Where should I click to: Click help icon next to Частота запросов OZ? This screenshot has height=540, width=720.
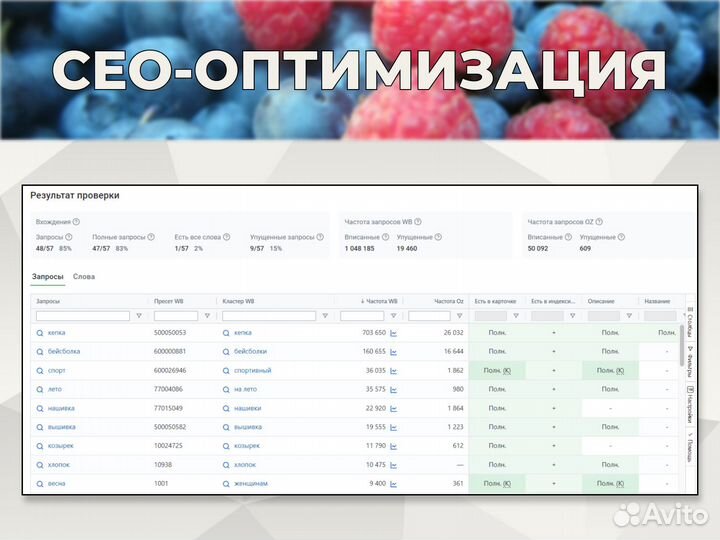coord(599,222)
